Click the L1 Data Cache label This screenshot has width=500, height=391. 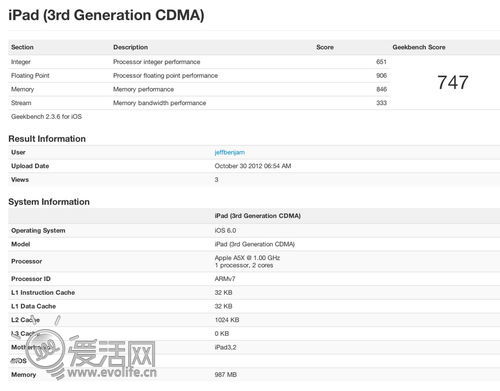pyautogui.click(x=33, y=306)
